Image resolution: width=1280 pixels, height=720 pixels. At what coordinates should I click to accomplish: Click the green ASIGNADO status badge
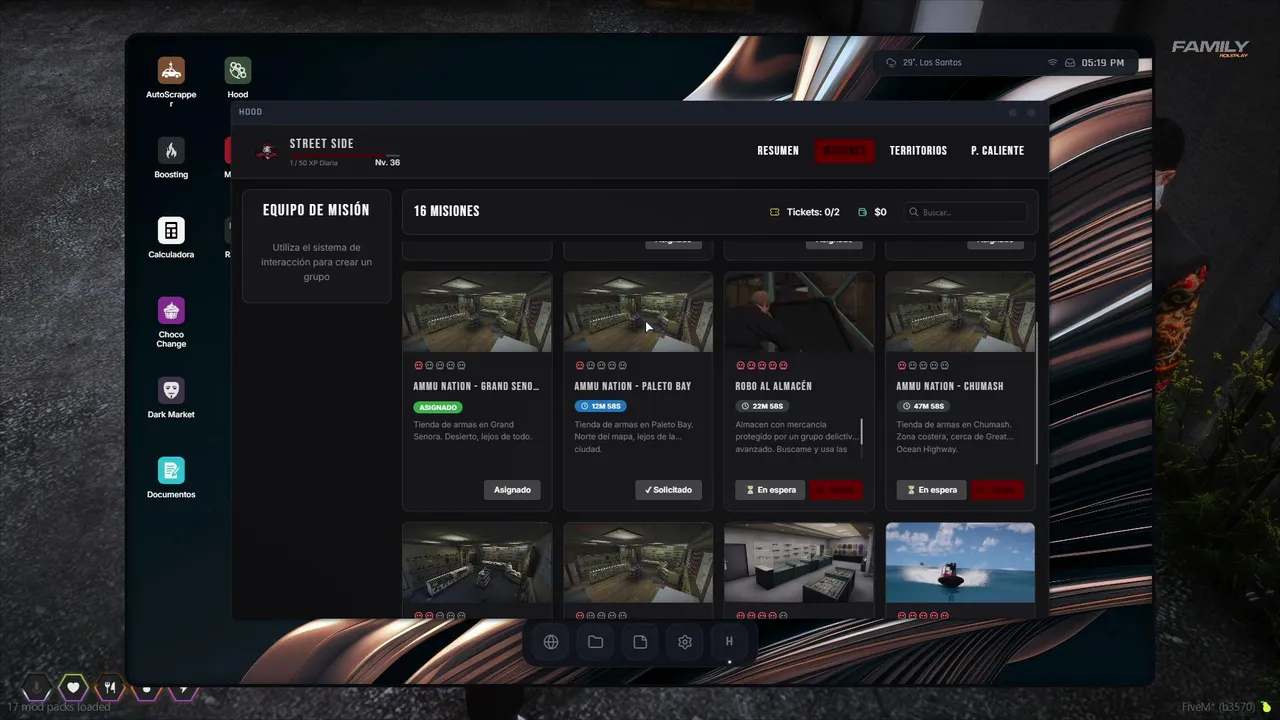438,407
